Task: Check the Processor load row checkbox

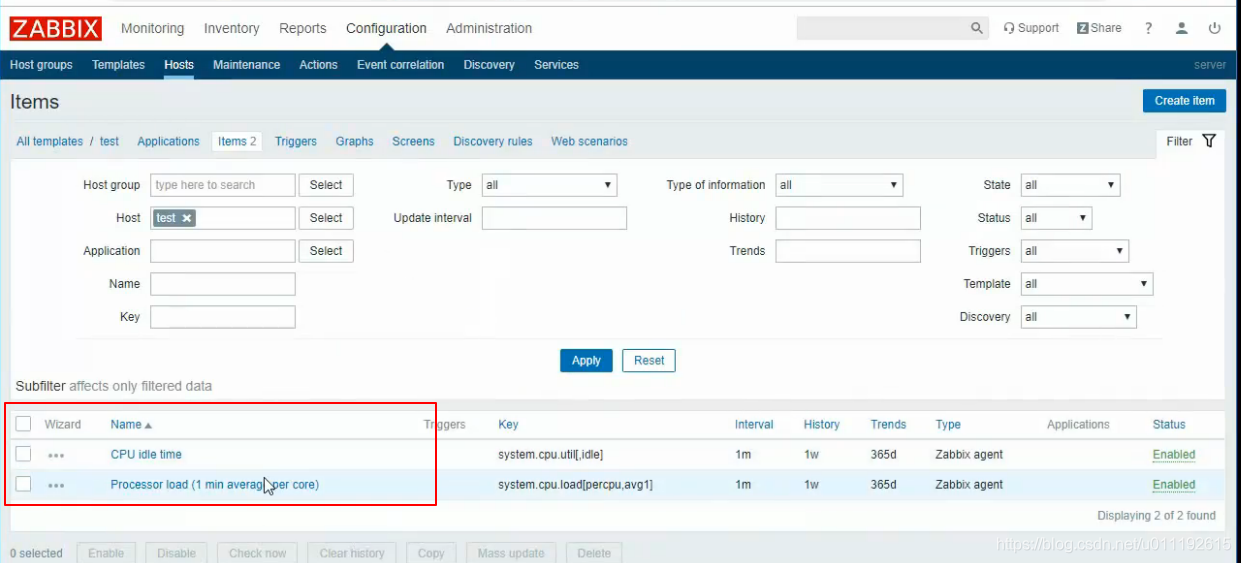Action: (23, 484)
